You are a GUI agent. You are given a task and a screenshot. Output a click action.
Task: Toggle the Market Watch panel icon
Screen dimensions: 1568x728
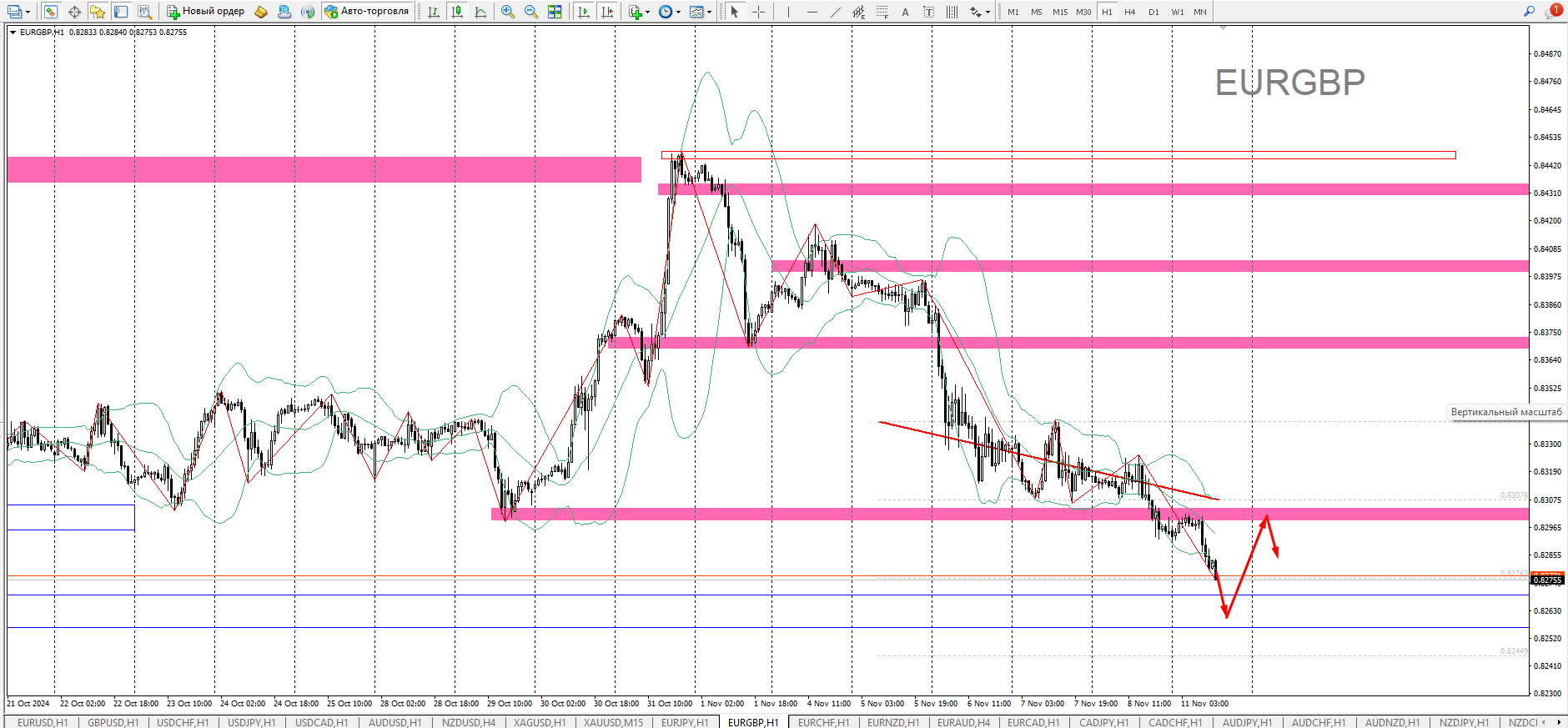[x=51, y=12]
